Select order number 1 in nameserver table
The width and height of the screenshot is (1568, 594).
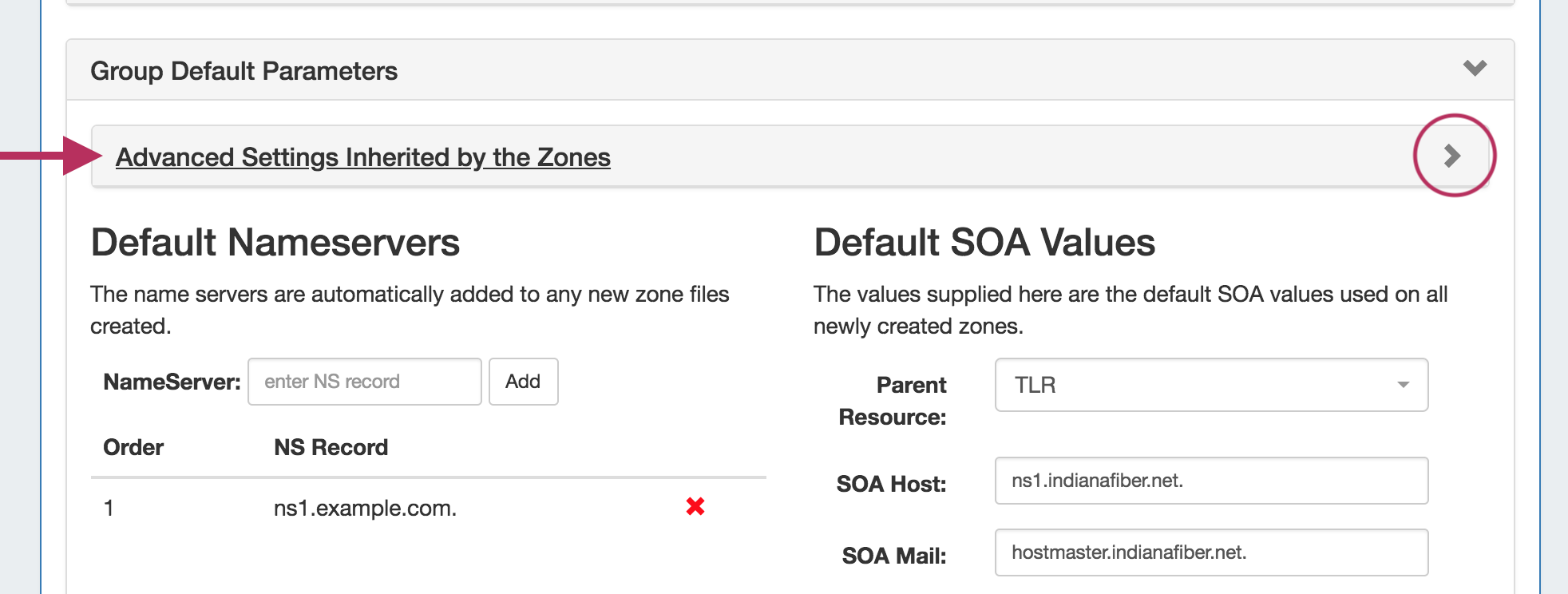coord(109,508)
